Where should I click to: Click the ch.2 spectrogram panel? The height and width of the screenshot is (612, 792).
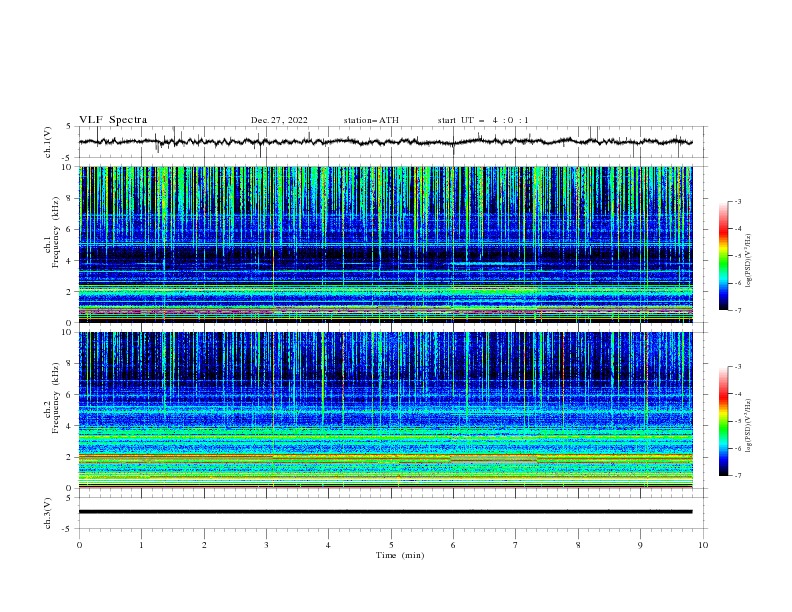coord(385,410)
